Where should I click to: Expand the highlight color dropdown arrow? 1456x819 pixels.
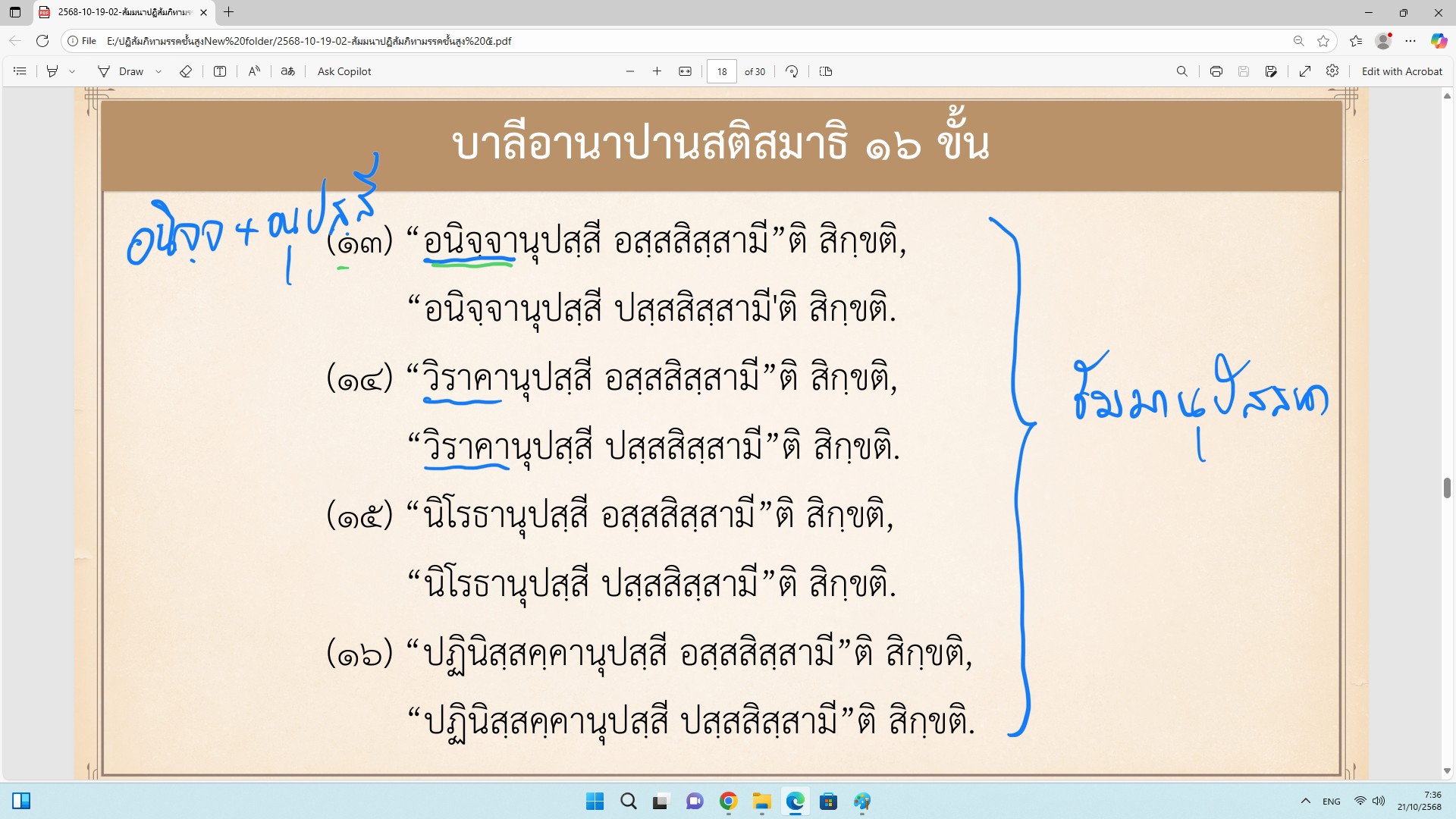pos(72,71)
